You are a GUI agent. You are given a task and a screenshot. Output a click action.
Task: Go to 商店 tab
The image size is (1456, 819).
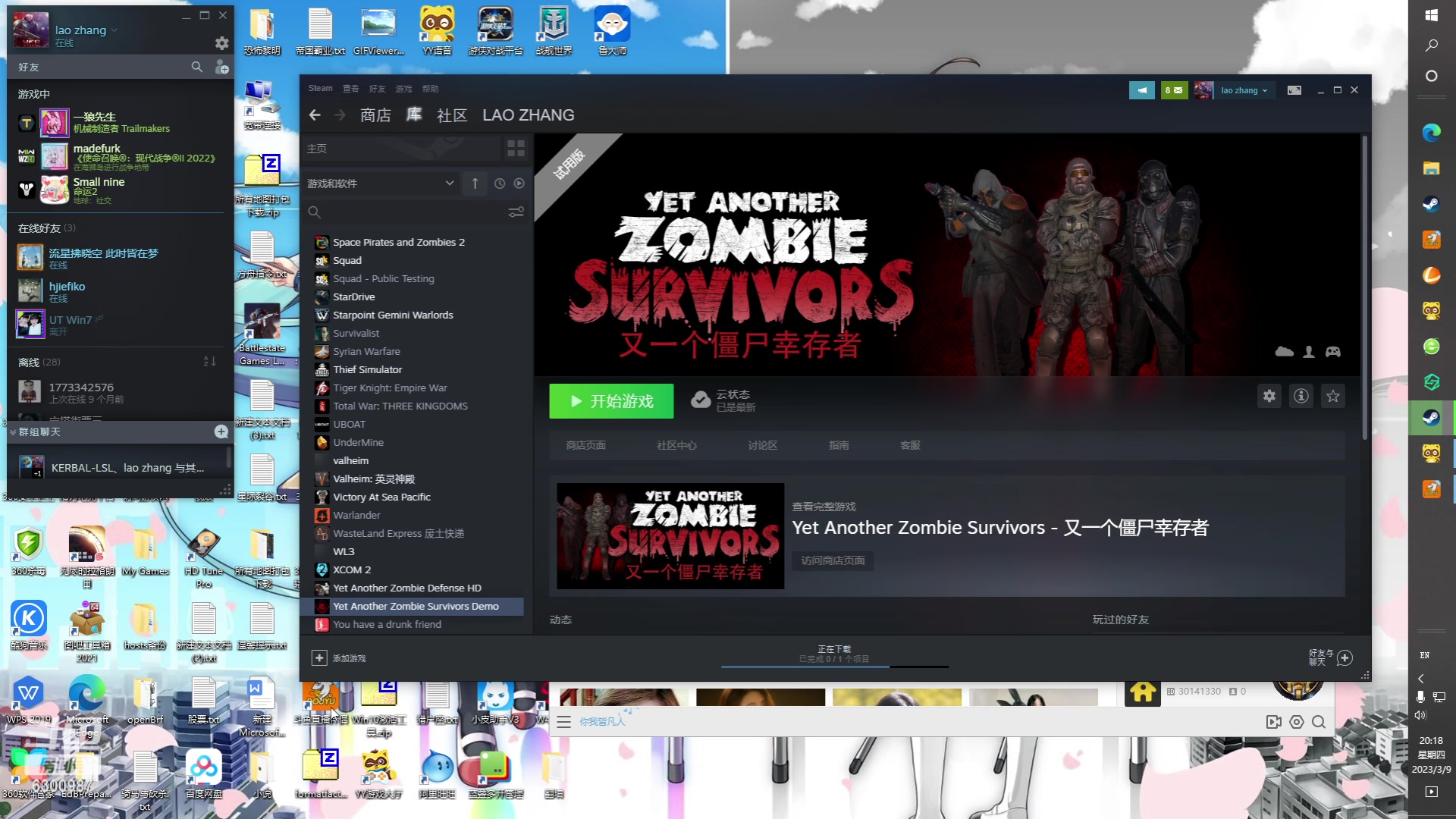(375, 115)
